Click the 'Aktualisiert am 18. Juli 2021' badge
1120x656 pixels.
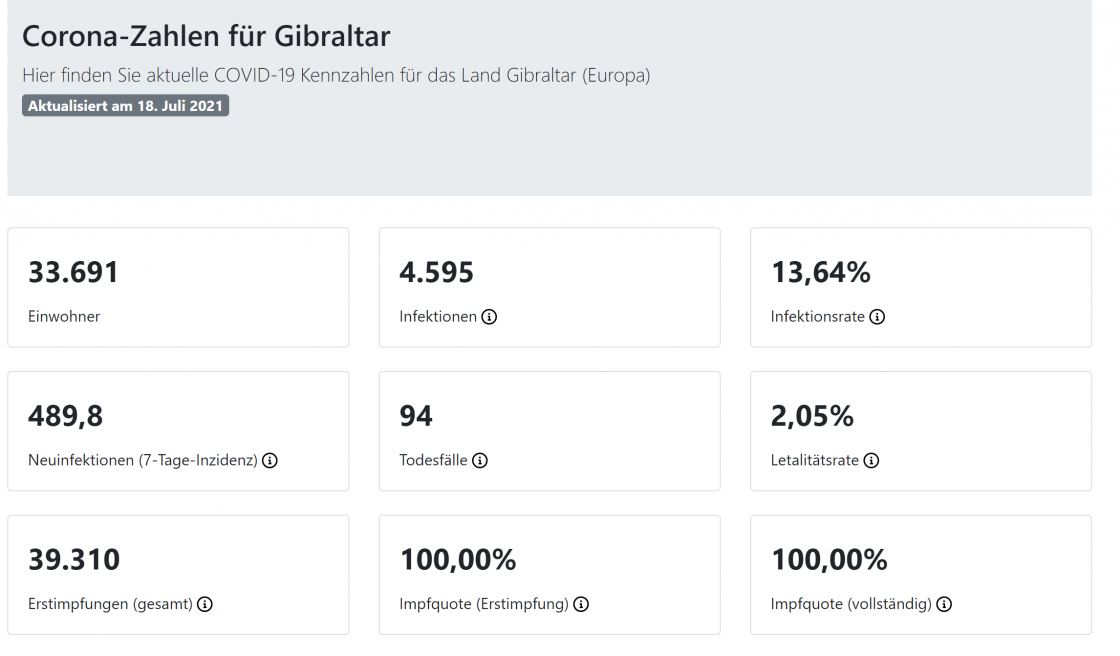[x=126, y=106]
